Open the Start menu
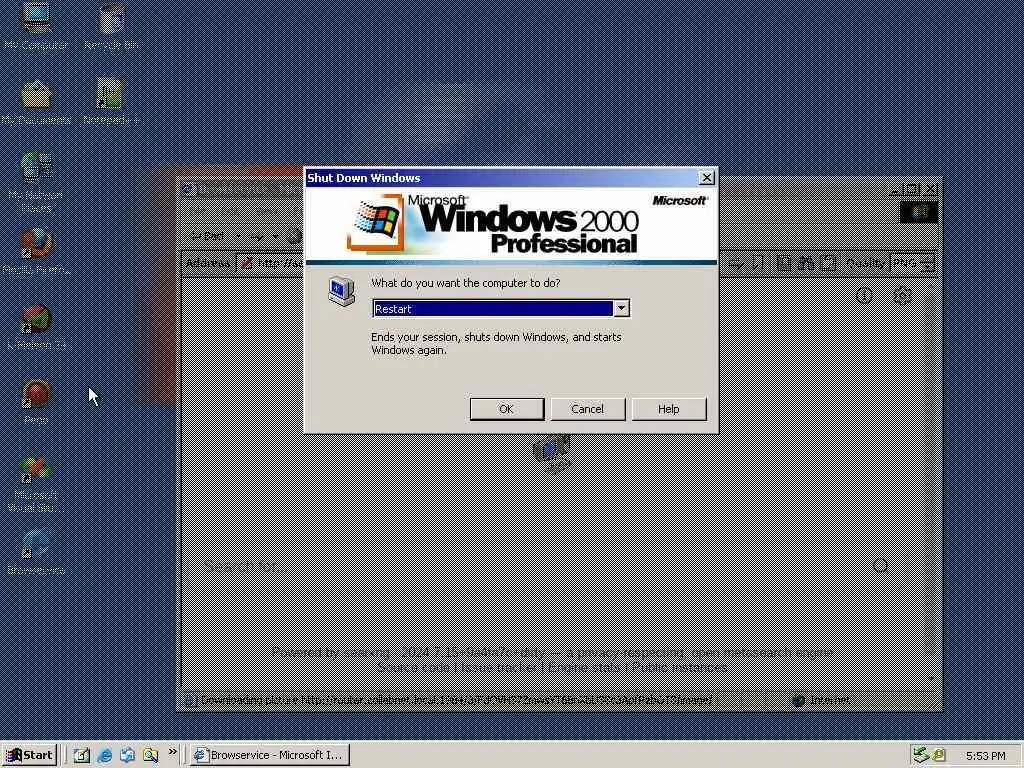1024x768 pixels. click(30, 755)
